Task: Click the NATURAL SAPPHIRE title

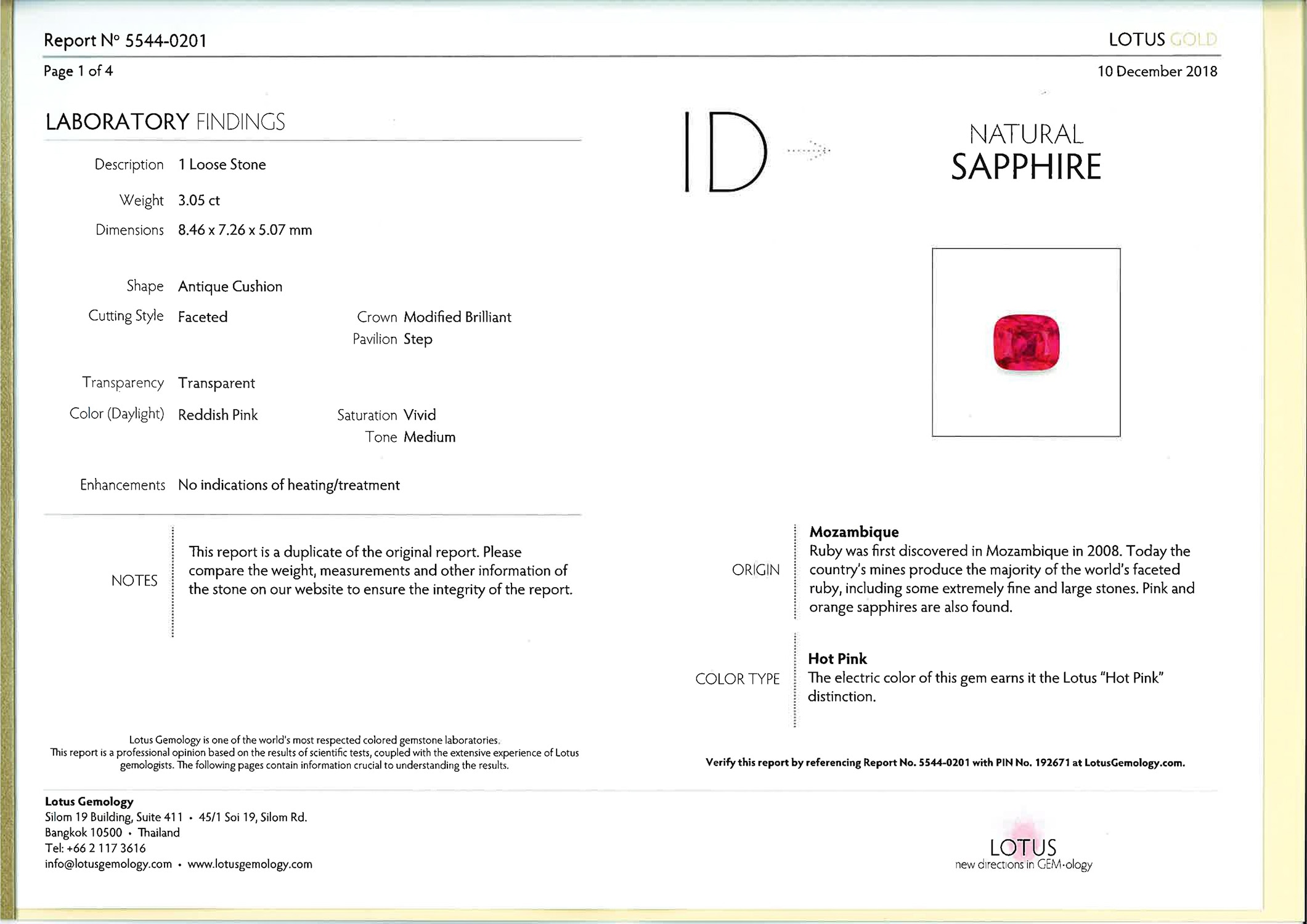Action: tap(1026, 152)
